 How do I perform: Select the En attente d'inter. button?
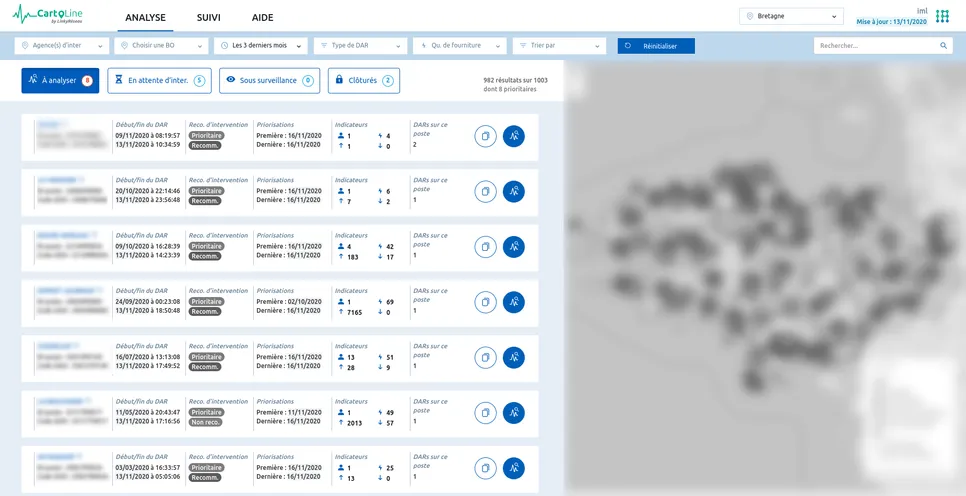(x=160, y=81)
